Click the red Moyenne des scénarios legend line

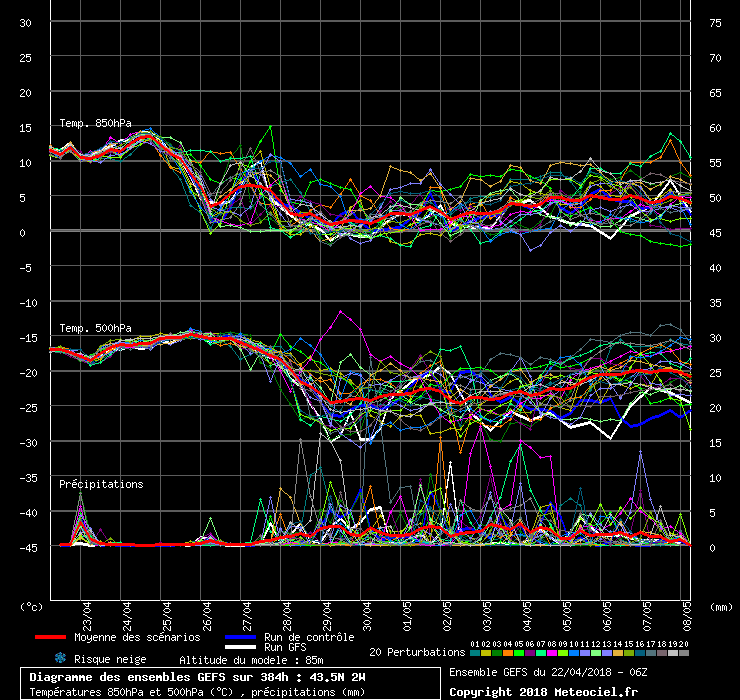[x=50, y=637]
